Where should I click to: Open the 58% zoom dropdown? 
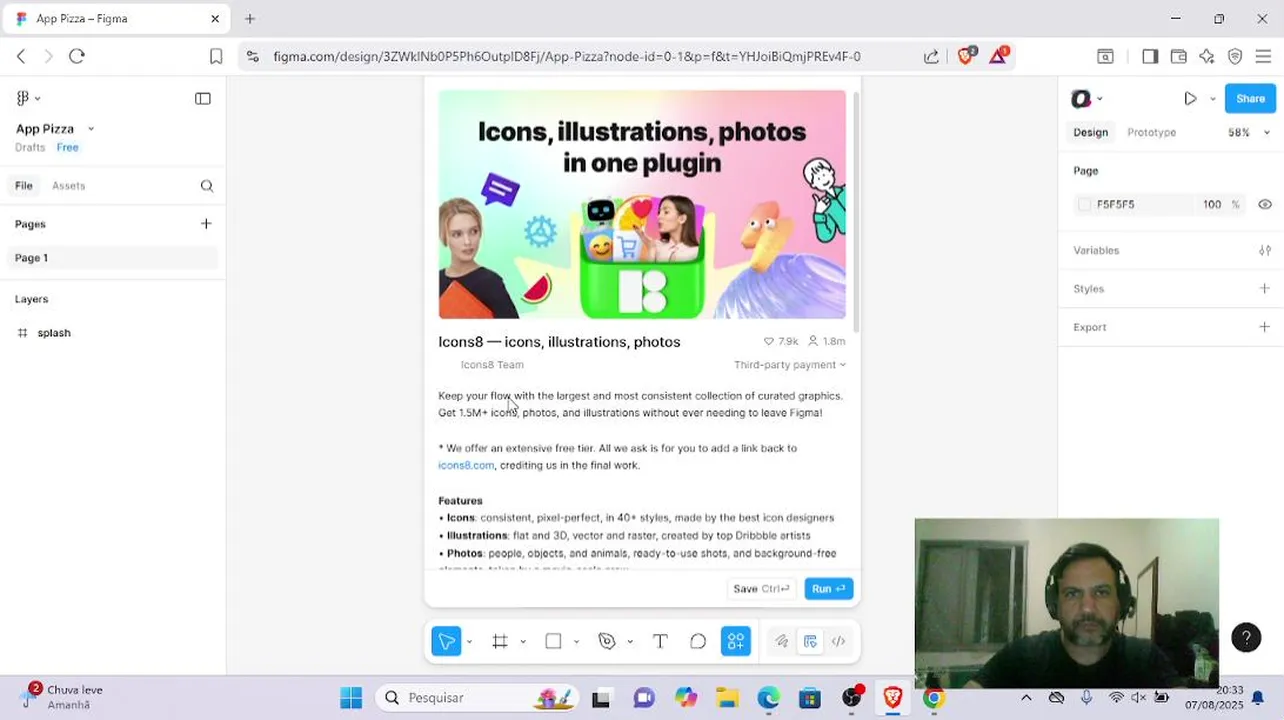coord(1249,132)
